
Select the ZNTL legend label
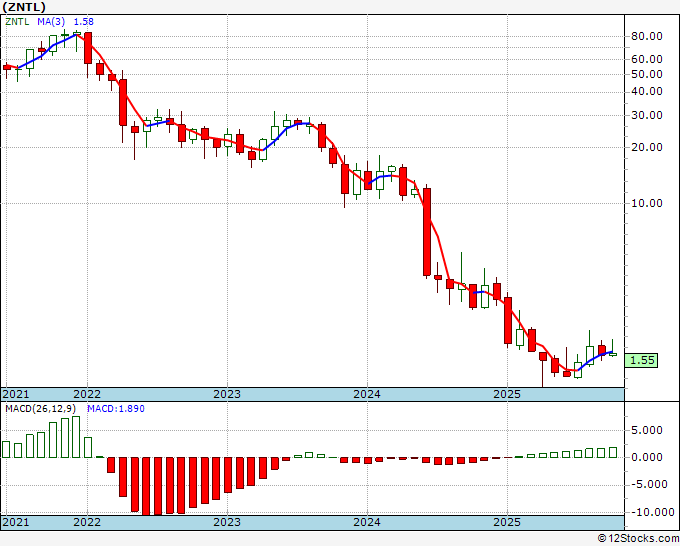[x=17, y=22]
